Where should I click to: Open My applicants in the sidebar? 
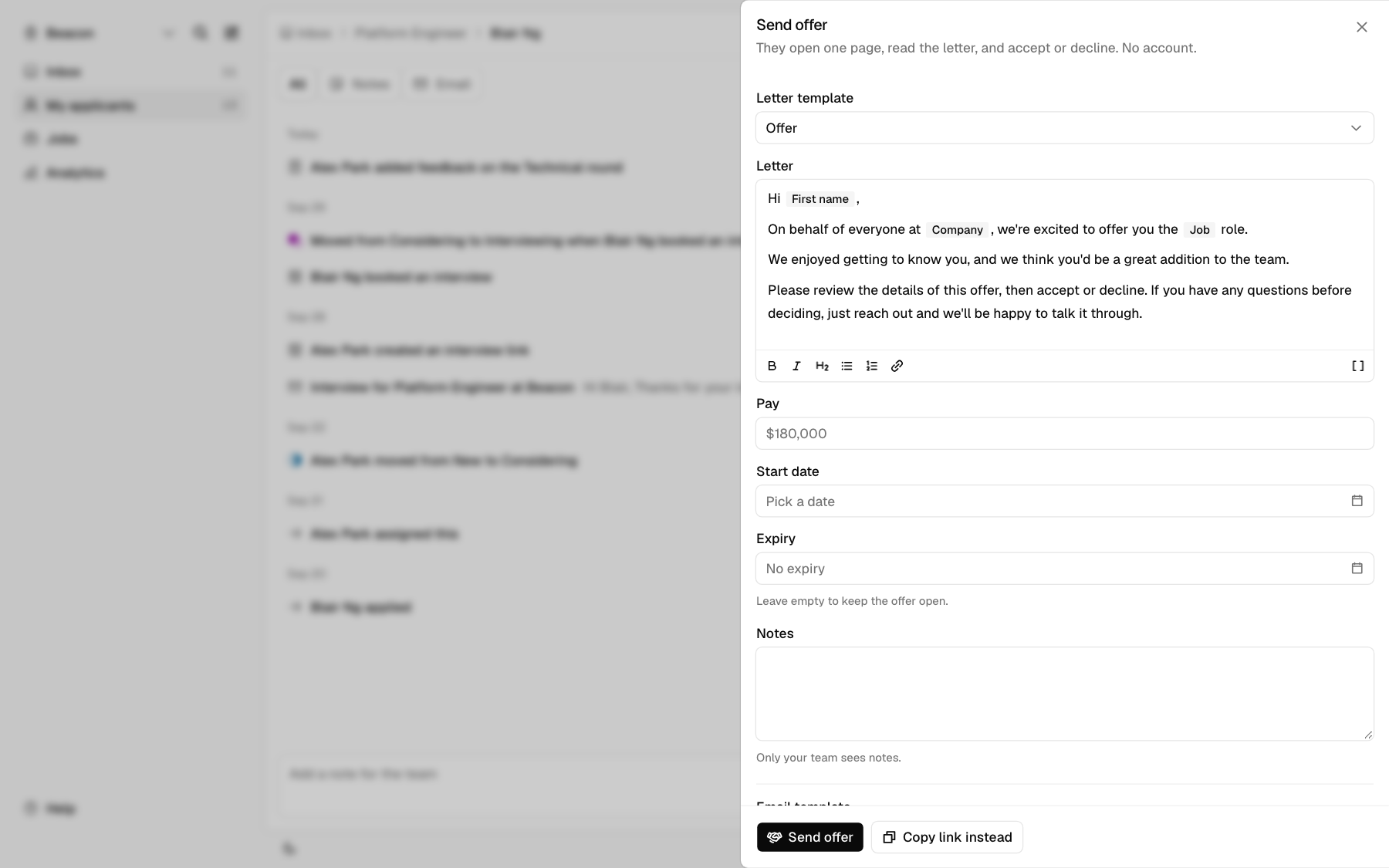point(131,105)
